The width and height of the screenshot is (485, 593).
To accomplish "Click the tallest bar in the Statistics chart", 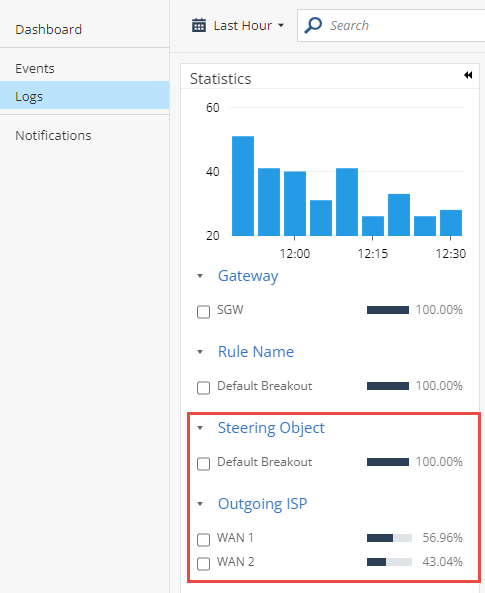I will tap(243, 186).
